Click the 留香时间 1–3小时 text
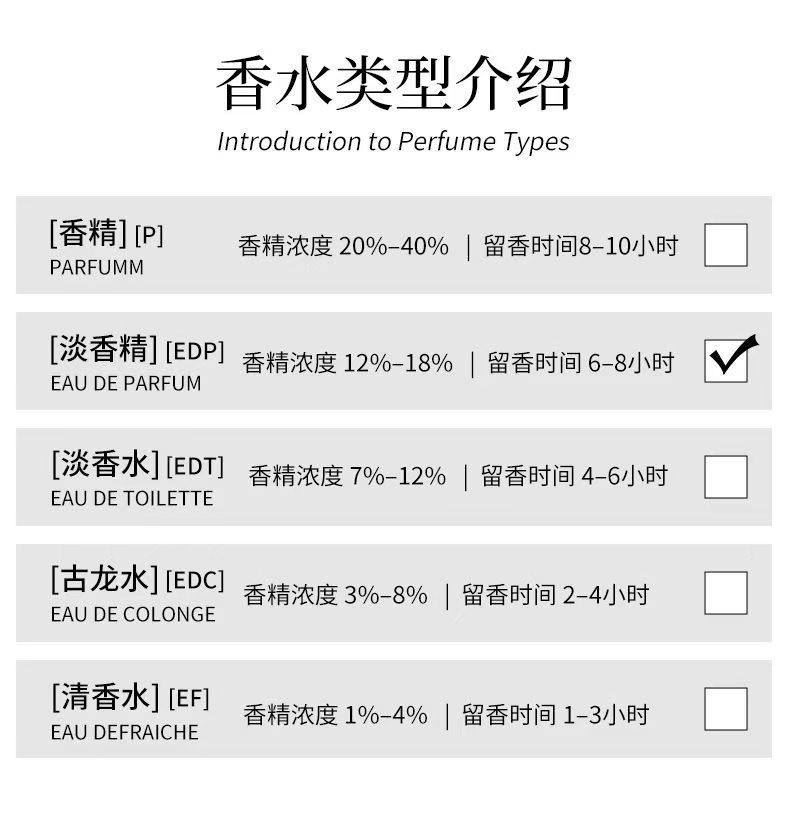Image resolution: width=790 pixels, height=815 pixels. [x=555, y=715]
